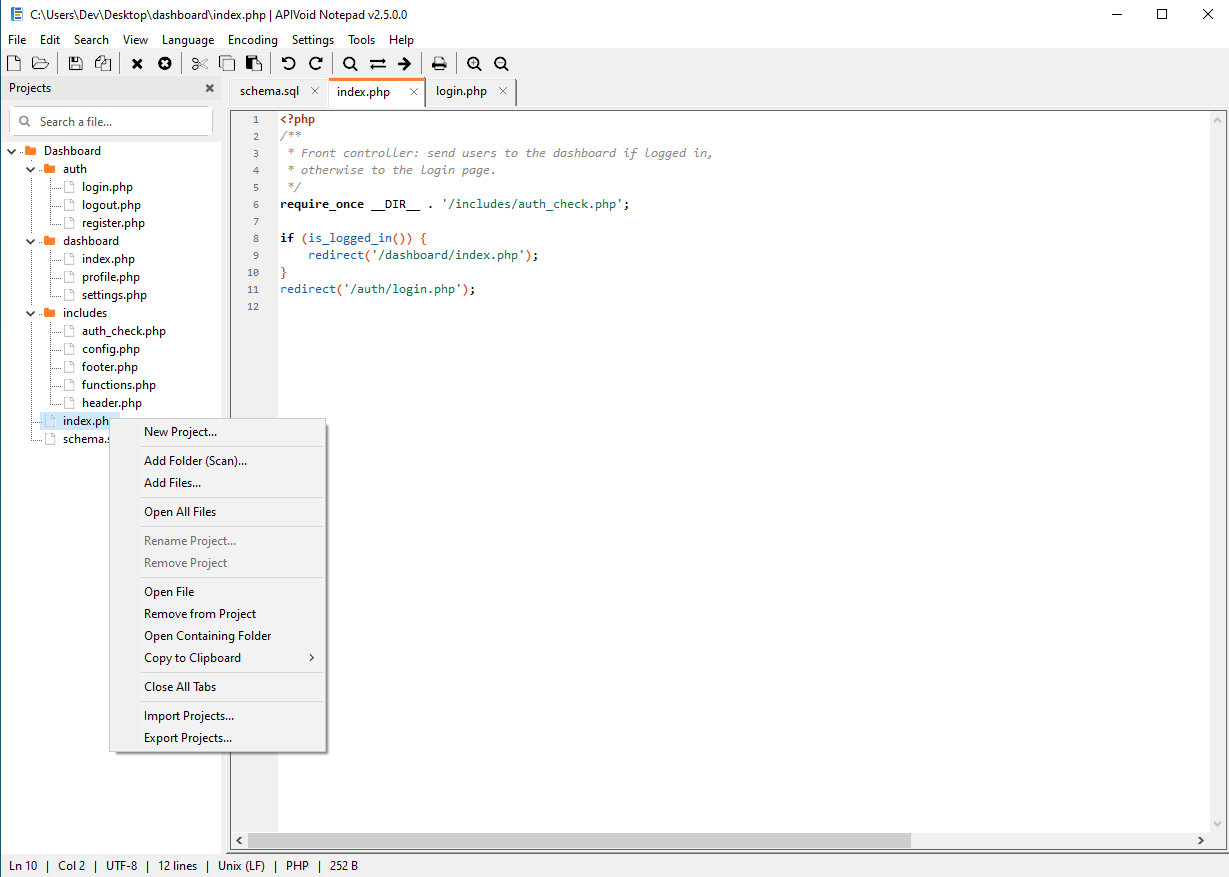
Task: Select functions.php in the tree
Action: (118, 385)
